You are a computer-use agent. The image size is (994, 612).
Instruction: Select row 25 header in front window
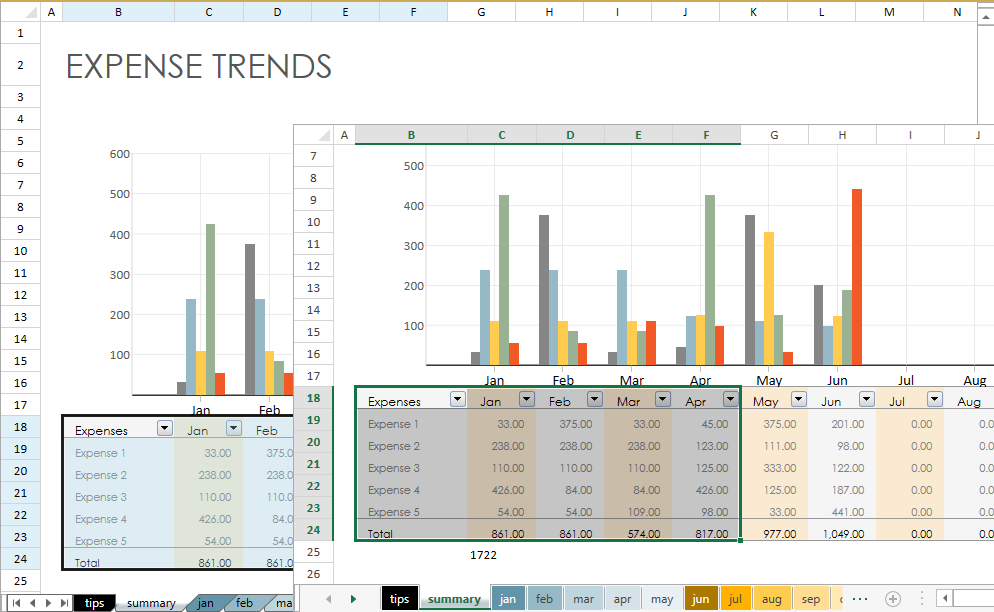313,552
